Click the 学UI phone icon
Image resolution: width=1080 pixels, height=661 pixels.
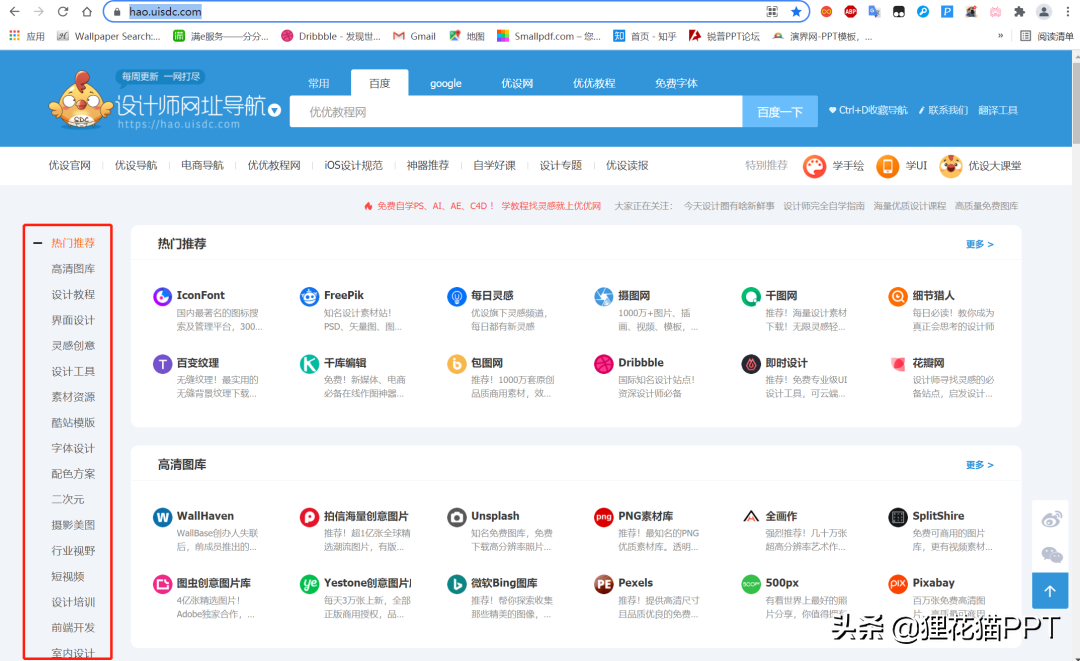coord(887,166)
